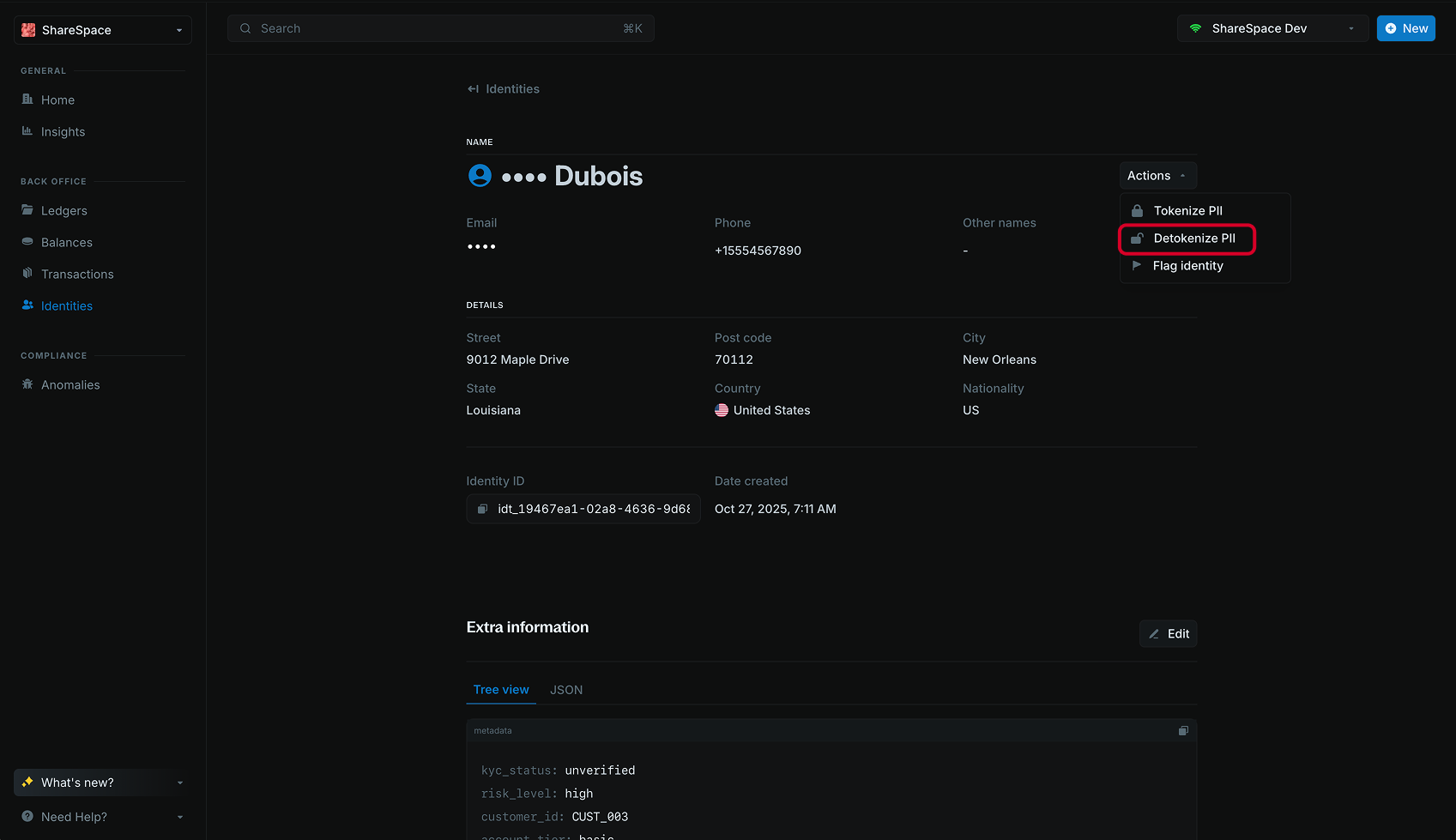Screen dimensions: 1456x840
Task: Click the New button
Action: 1405,27
